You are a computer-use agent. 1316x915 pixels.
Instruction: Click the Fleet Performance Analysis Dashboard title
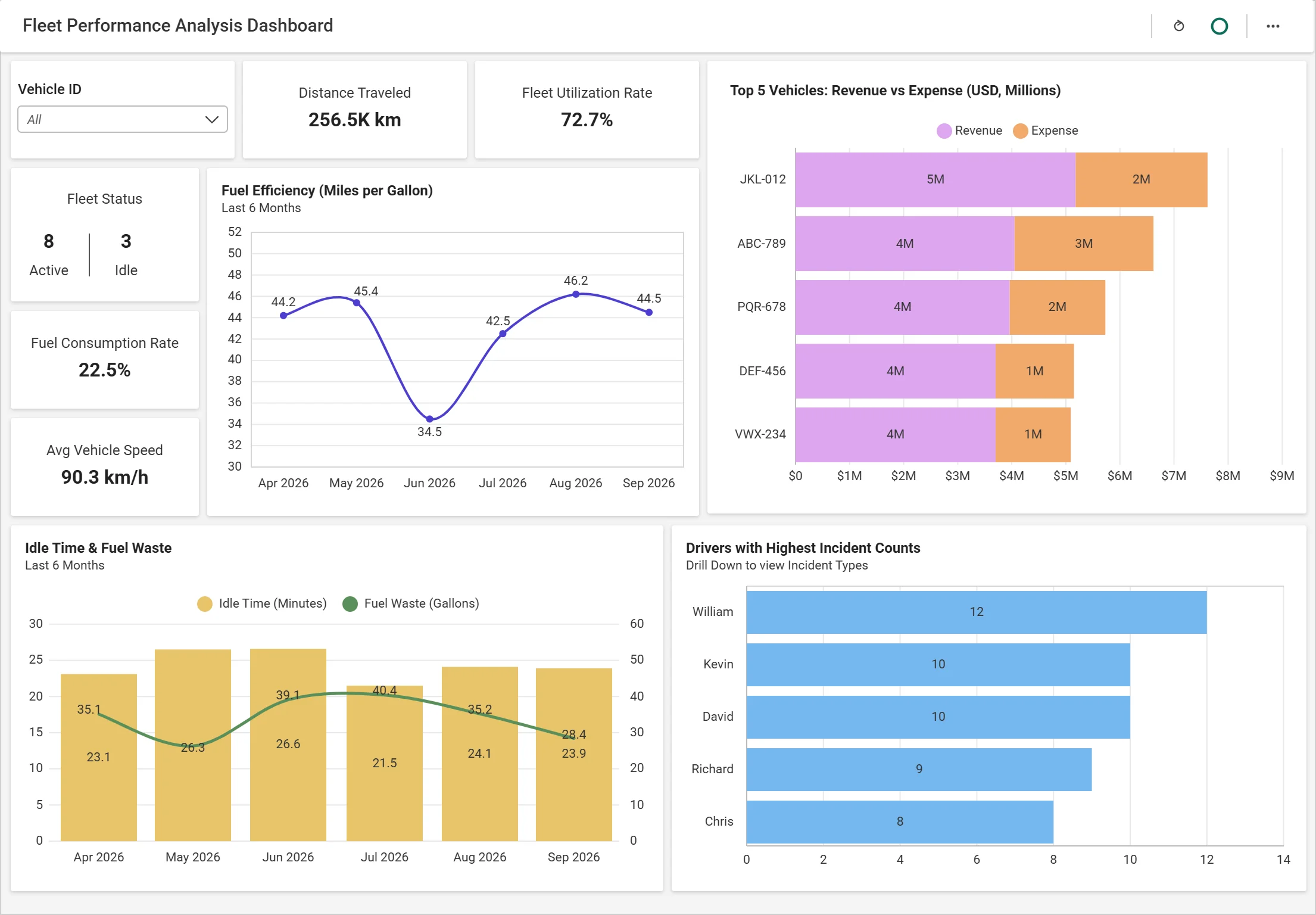click(x=178, y=26)
